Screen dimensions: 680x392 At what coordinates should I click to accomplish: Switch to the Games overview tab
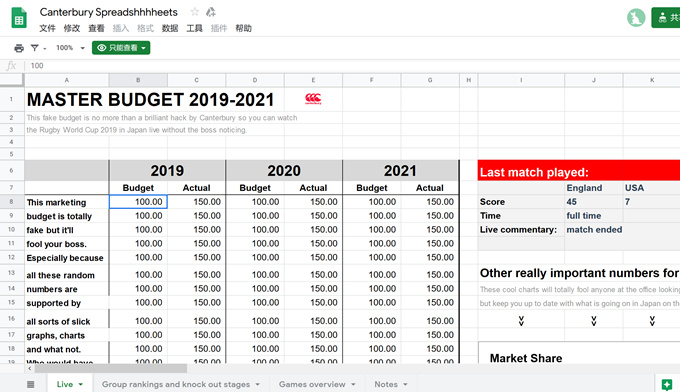pyautogui.click(x=312, y=384)
